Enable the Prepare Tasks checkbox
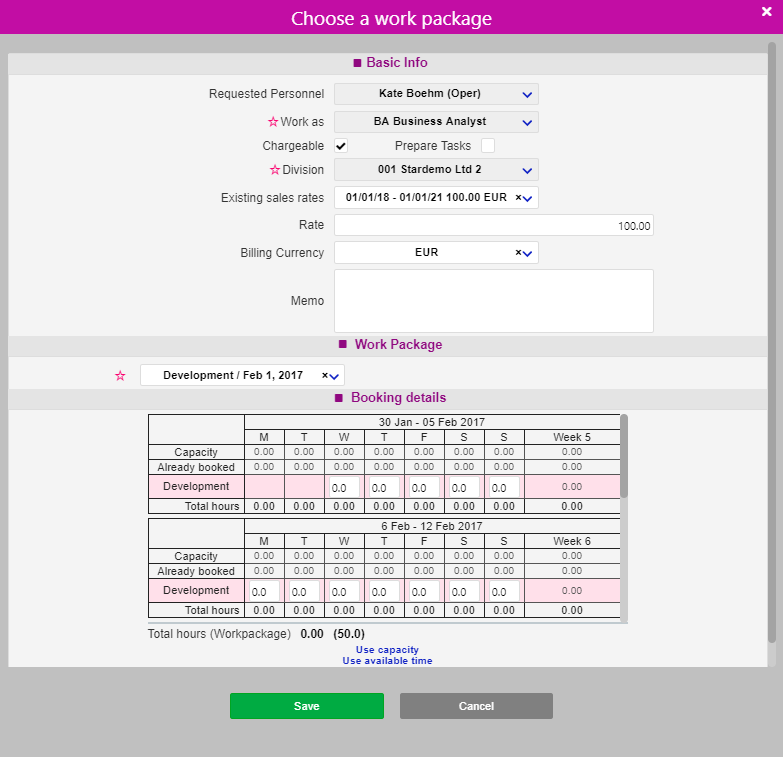783x757 pixels. pos(488,146)
